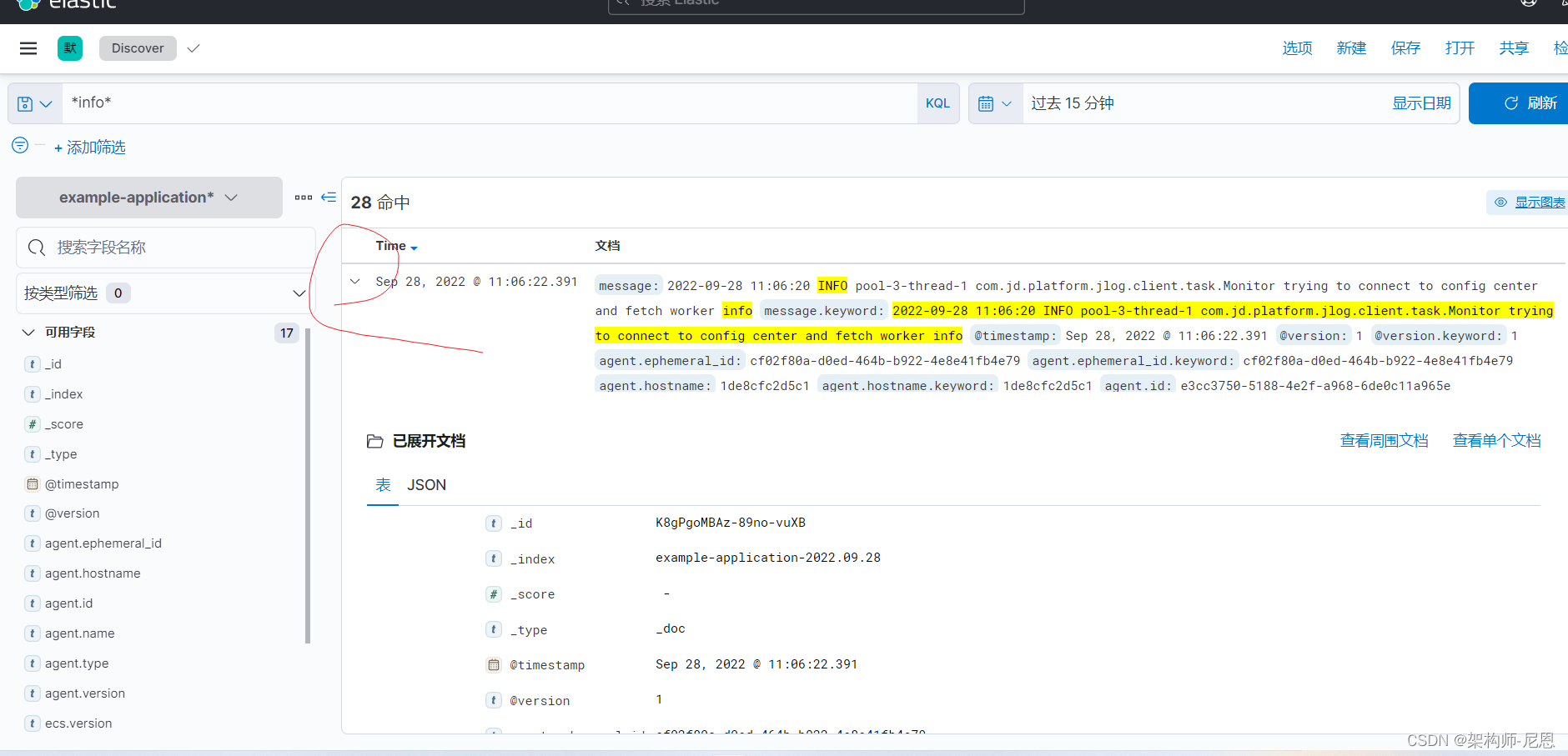Image resolution: width=1568 pixels, height=756 pixels.
Task: Switch to the JSON tab
Action: (426, 485)
